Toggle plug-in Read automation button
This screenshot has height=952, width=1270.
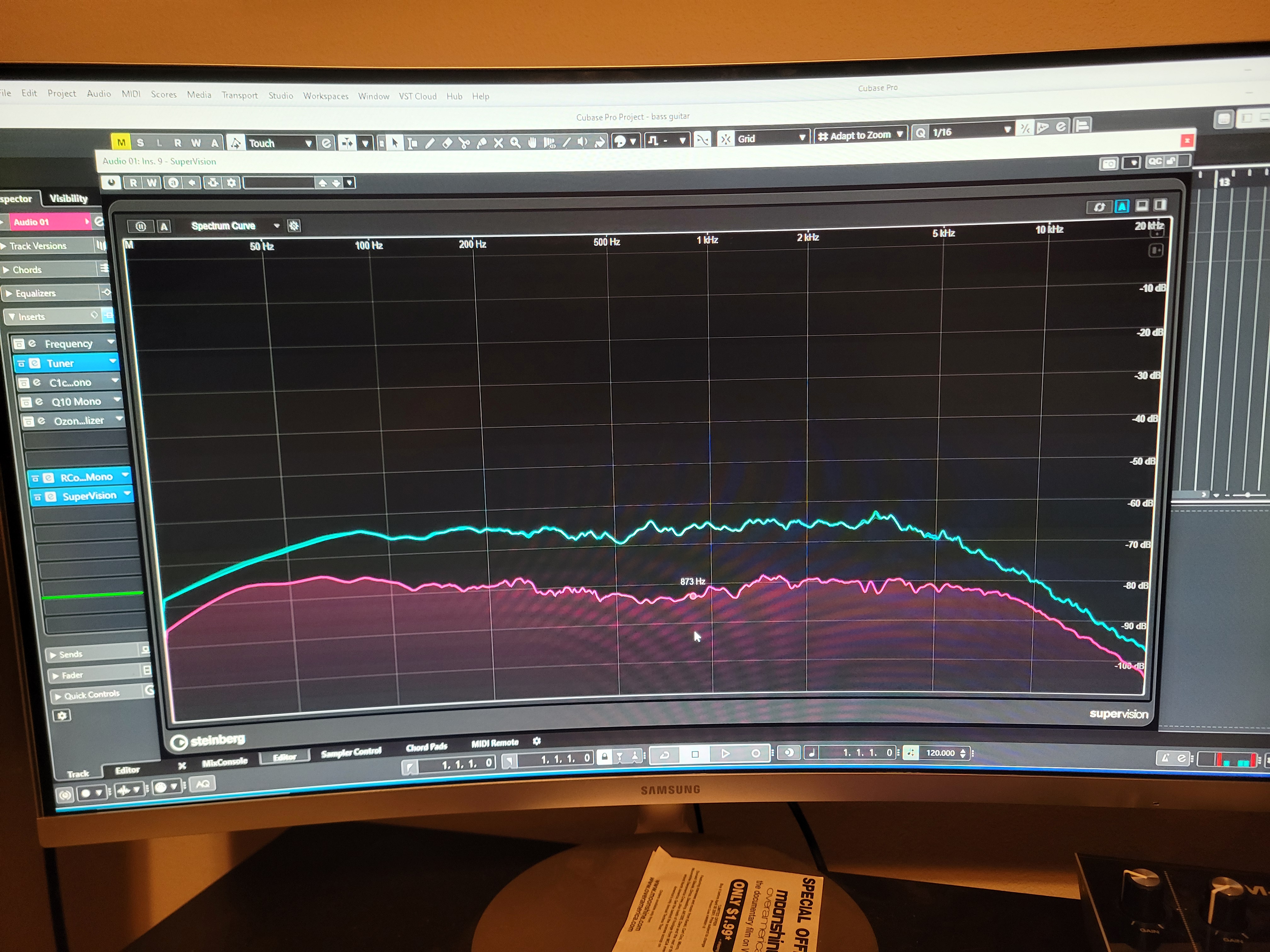[x=133, y=183]
